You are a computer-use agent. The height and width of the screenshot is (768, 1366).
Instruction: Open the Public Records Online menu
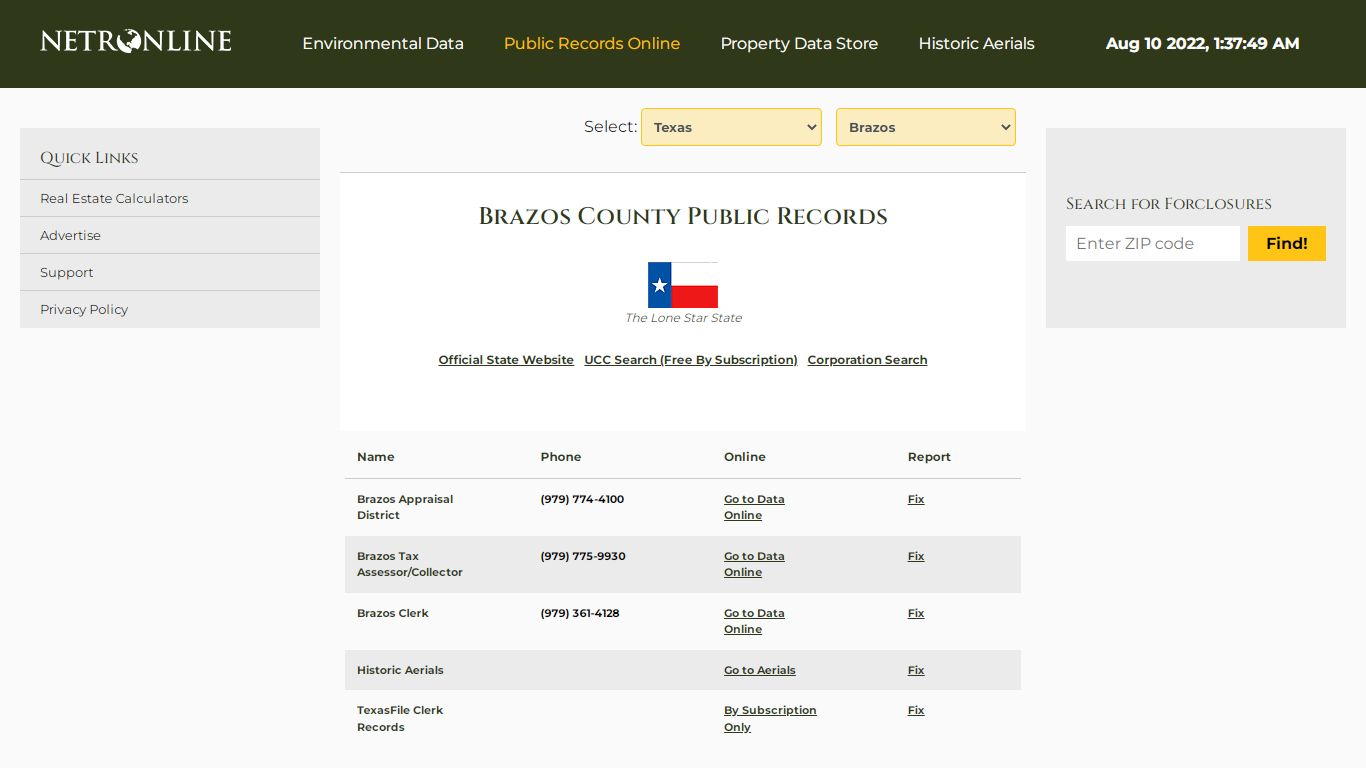click(x=592, y=43)
